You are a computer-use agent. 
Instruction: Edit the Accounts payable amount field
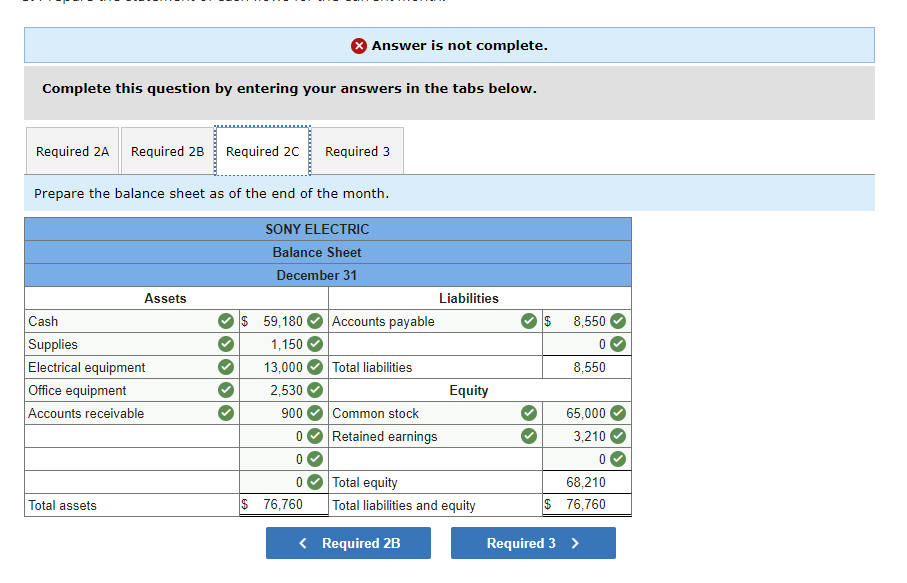pyautogui.click(x=587, y=321)
